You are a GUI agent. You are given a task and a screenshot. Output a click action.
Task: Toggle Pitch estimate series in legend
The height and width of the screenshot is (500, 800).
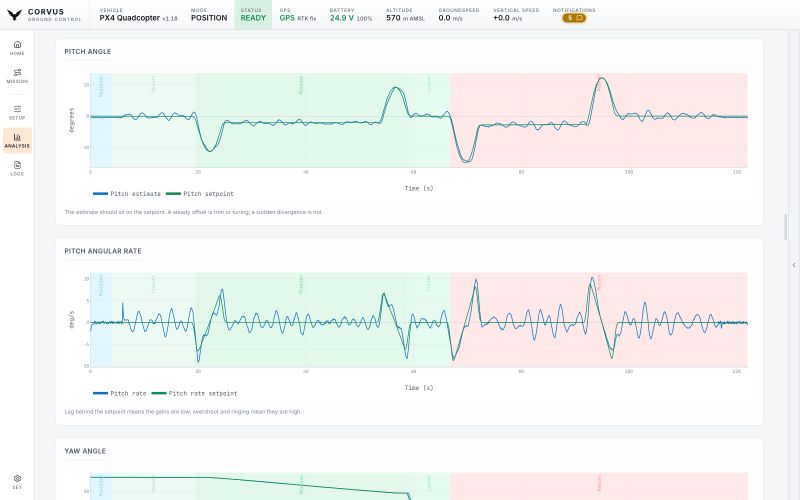[127, 194]
